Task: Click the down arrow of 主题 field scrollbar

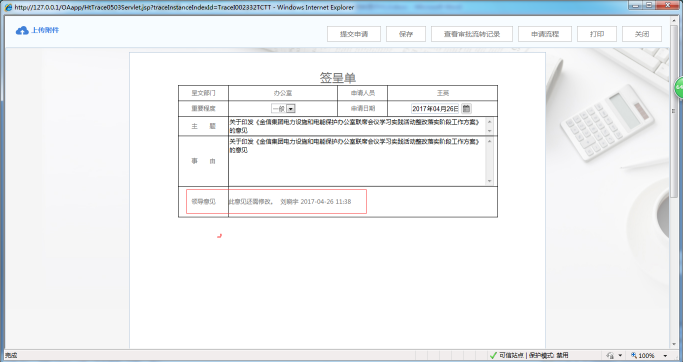Action: coord(489,131)
